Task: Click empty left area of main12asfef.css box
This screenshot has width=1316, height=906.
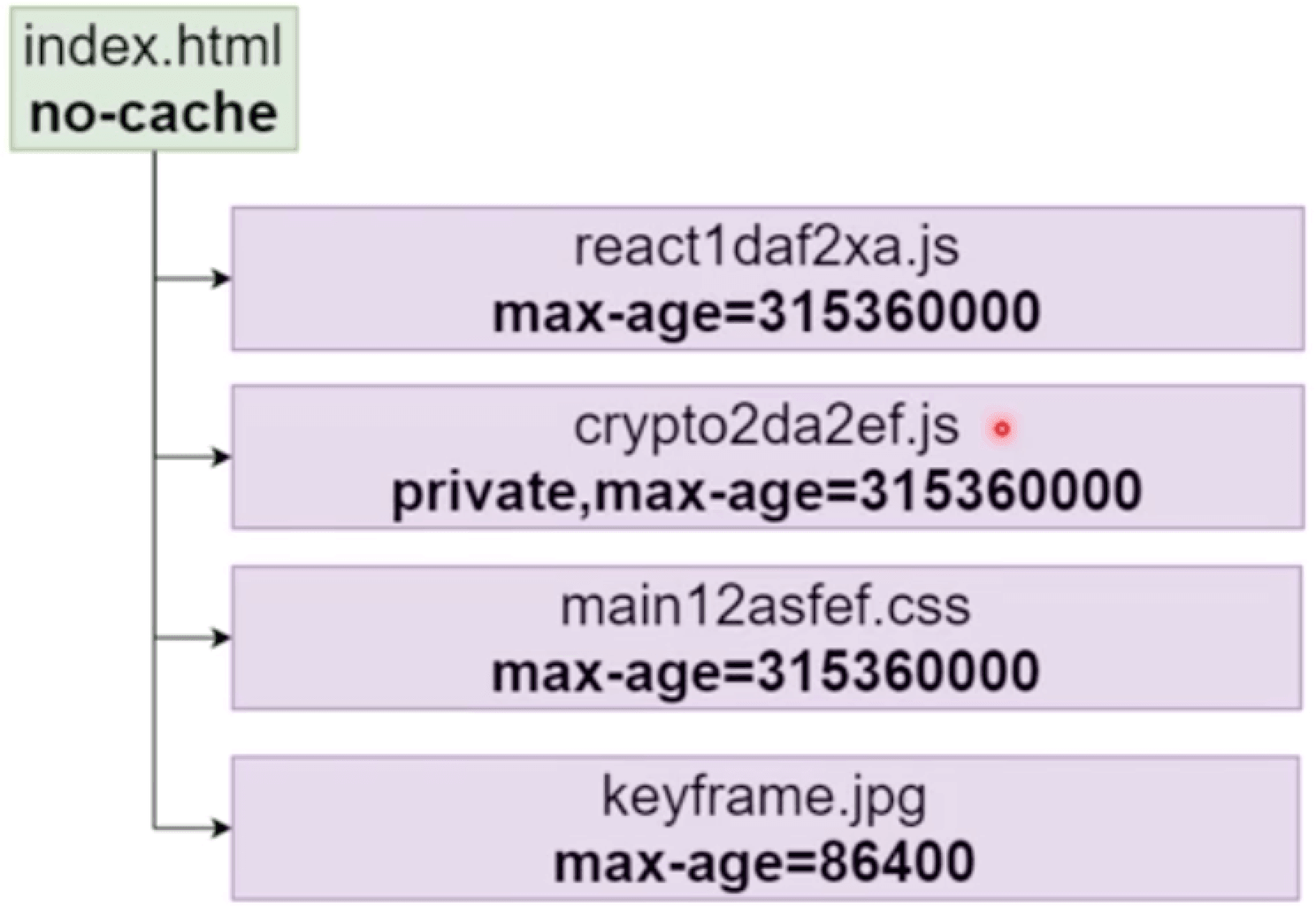Action: [x=354, y=637]
